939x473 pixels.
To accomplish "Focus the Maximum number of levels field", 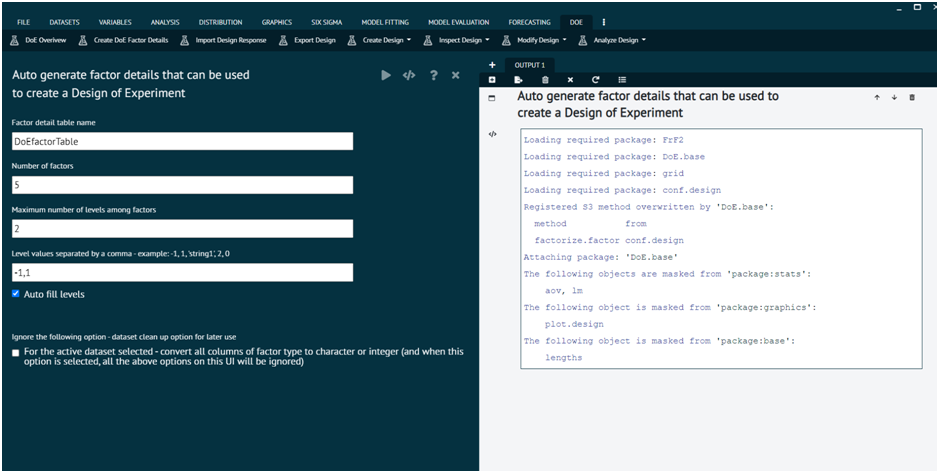I will (183, 229).
